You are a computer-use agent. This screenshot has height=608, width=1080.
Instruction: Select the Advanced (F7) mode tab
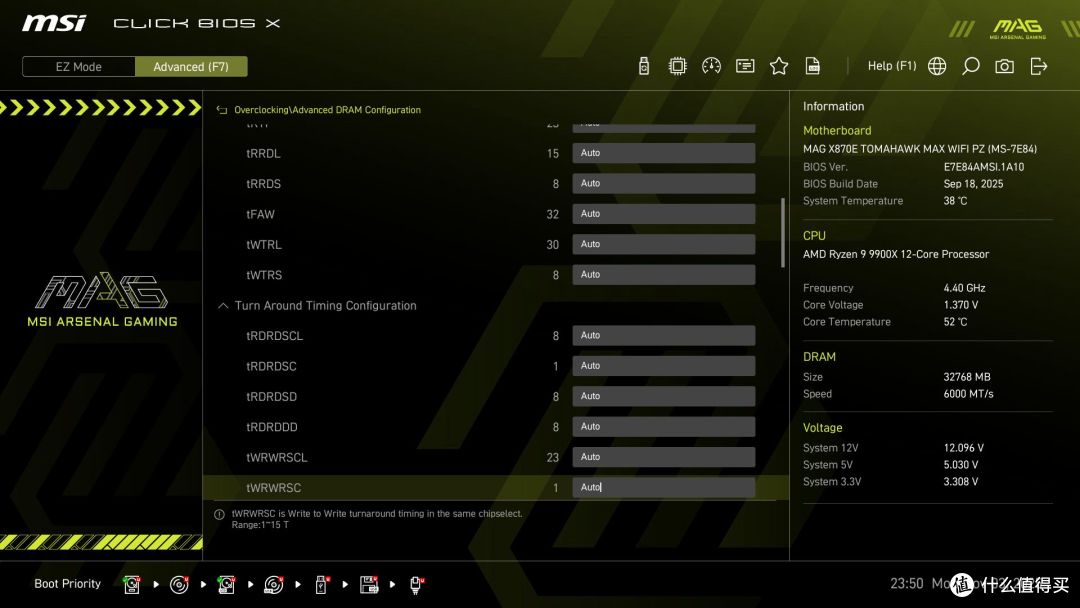click(191, 67)
